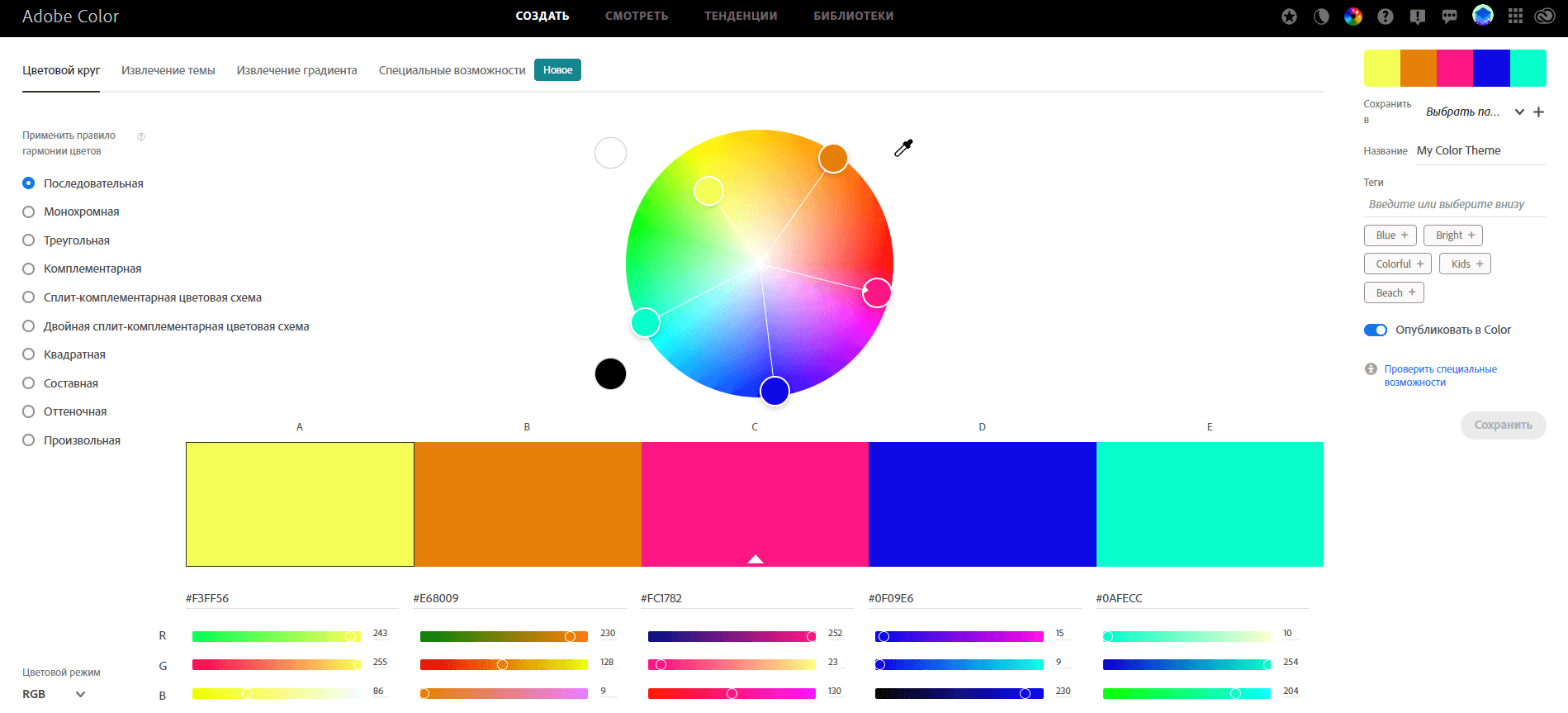
Task: Choose the Комплементарная harmony rule
Action: 29,269
